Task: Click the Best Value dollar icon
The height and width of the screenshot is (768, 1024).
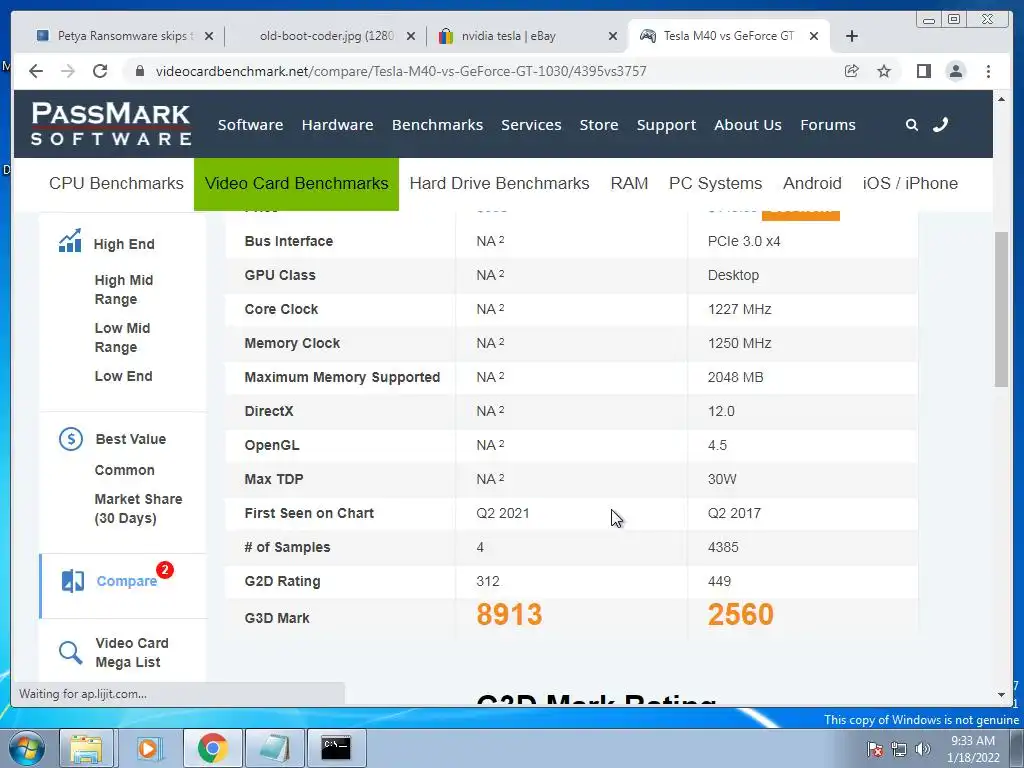Action: coord(71,439)
